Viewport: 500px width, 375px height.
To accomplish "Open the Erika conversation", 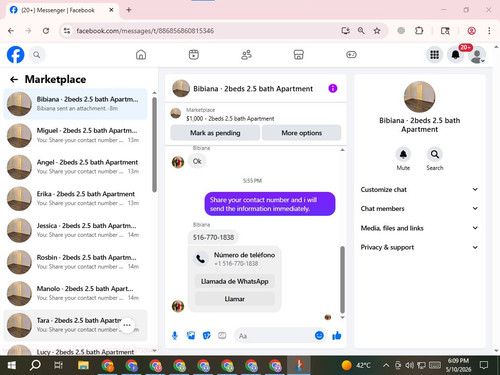I will click(x=75, y=198).
